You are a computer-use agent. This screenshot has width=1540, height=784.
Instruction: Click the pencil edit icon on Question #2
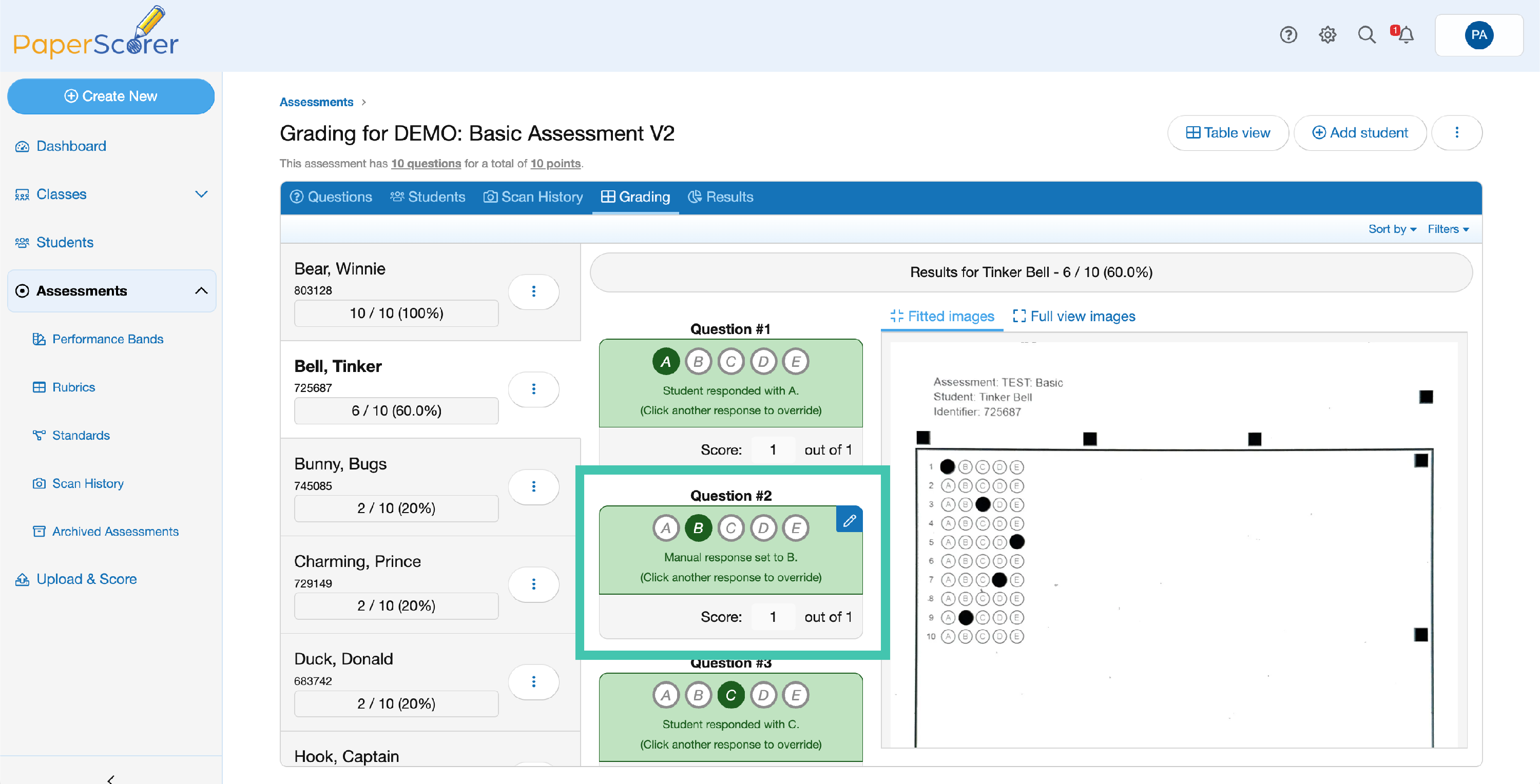tap(849, 520)
